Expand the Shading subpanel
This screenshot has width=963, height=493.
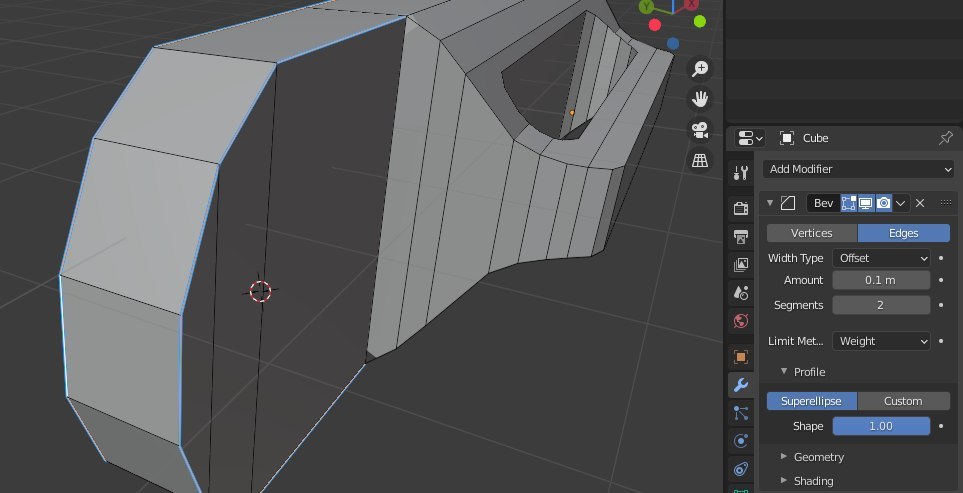pos(784,480)
